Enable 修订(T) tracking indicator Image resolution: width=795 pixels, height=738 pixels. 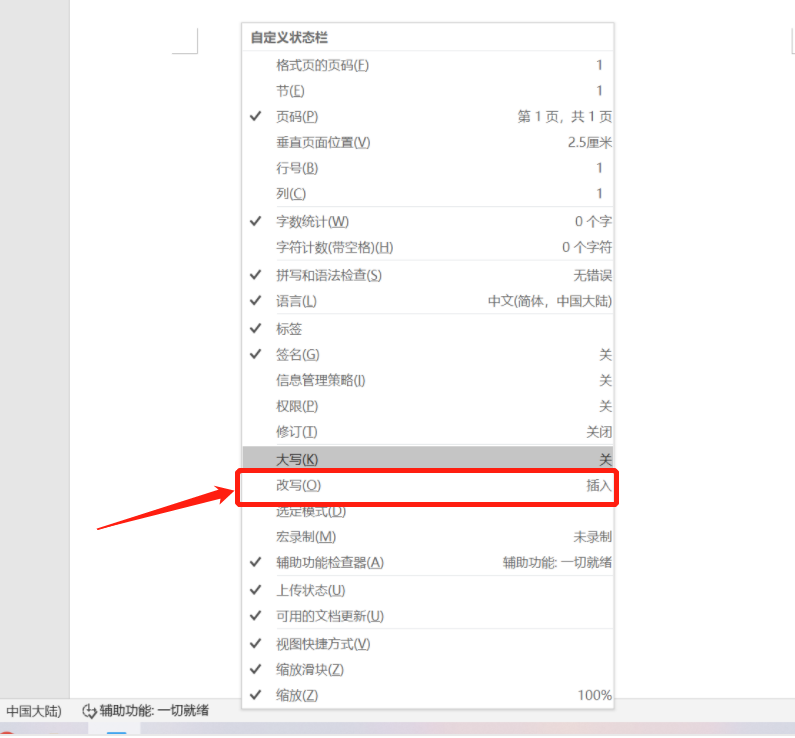pos(427,432)
